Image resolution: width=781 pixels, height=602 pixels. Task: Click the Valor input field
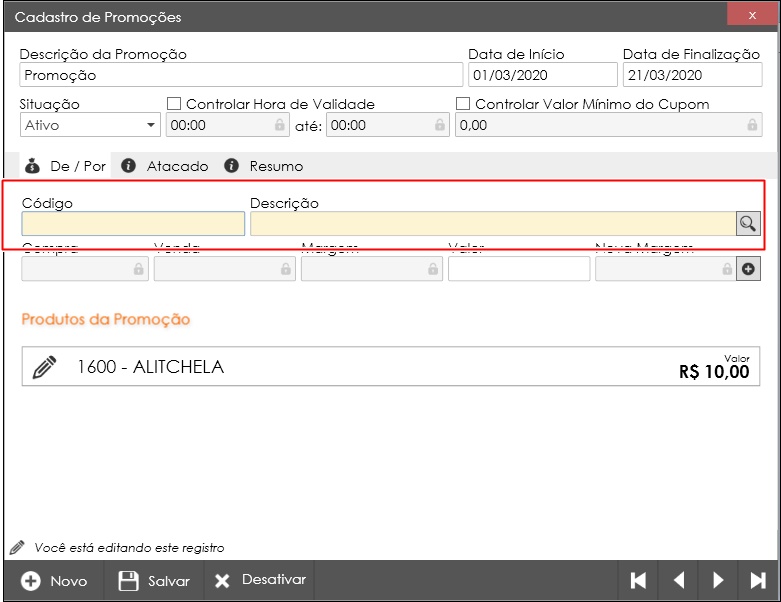519,269
